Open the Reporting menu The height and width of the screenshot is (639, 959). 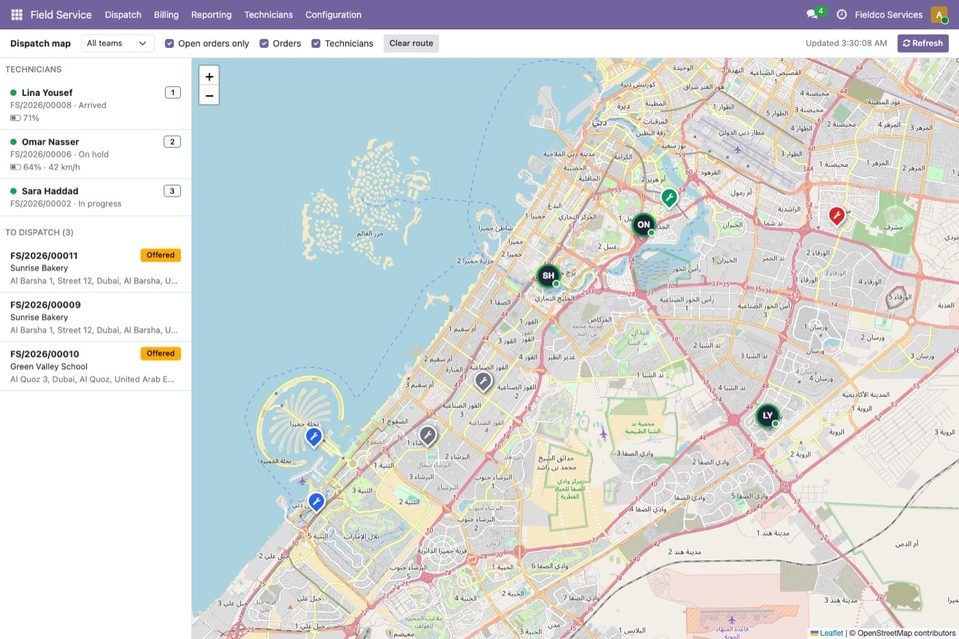[211, 15]
